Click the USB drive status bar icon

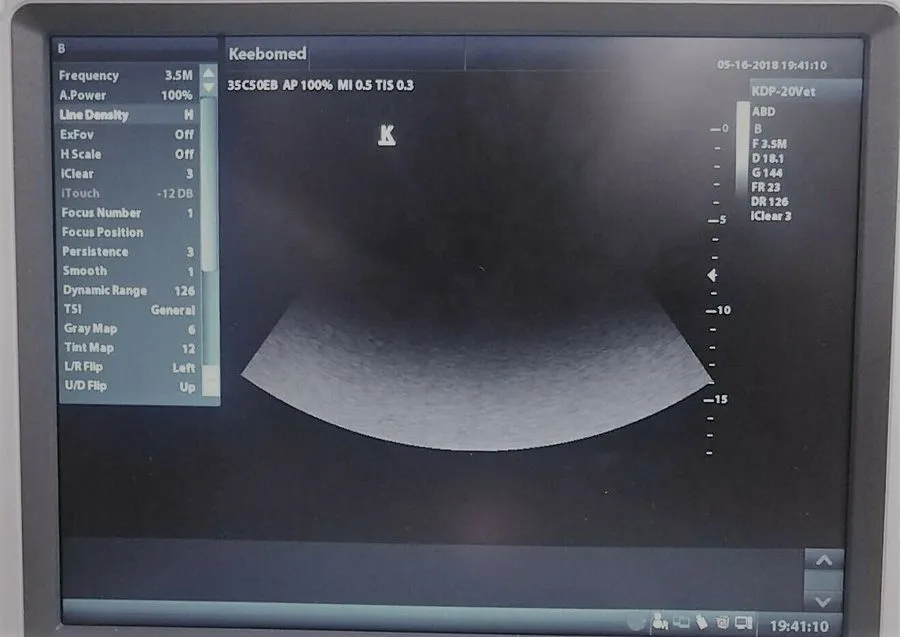[701, 622]
